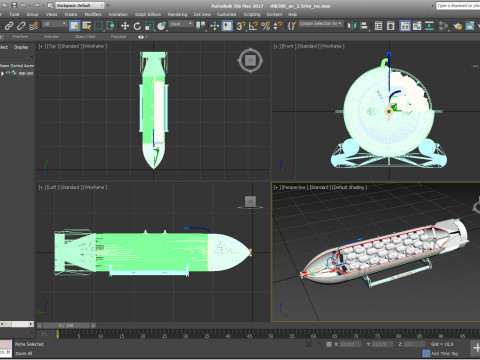Toggle Window/Crossing selection mode

pos(111,26)
